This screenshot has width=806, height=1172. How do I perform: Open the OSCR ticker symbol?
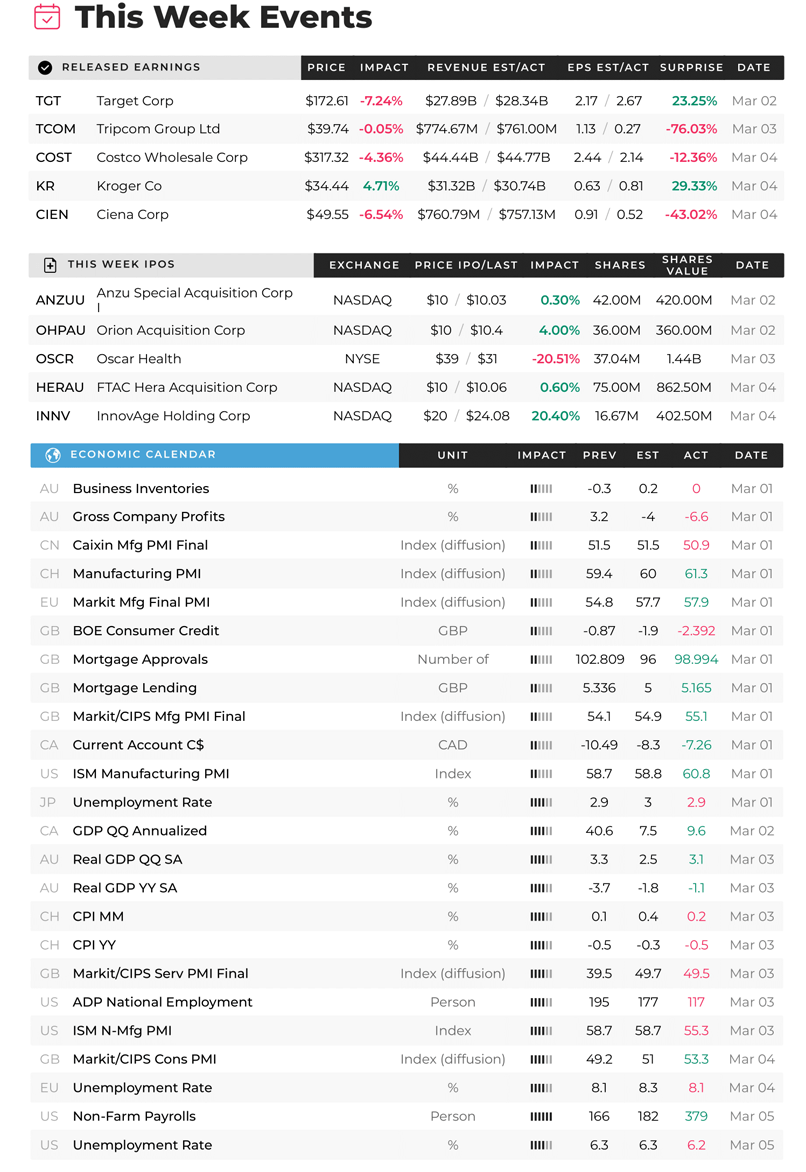tap(55, 359)
